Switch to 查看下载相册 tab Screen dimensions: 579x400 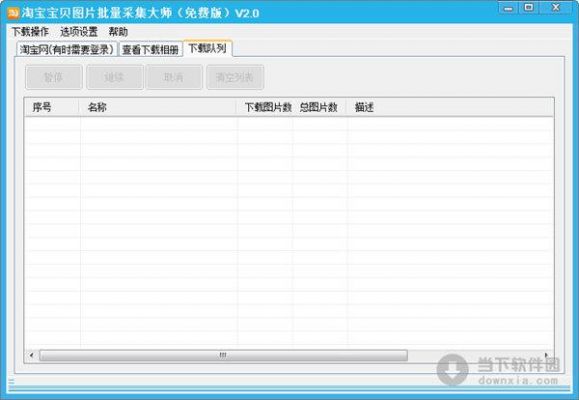(150, 49)
